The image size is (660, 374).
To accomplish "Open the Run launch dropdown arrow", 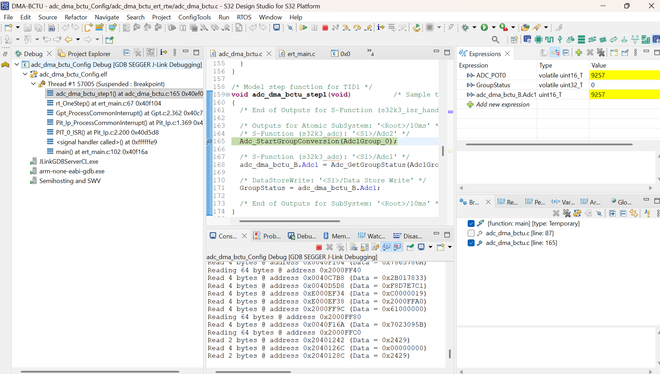I will pos(494,27).
